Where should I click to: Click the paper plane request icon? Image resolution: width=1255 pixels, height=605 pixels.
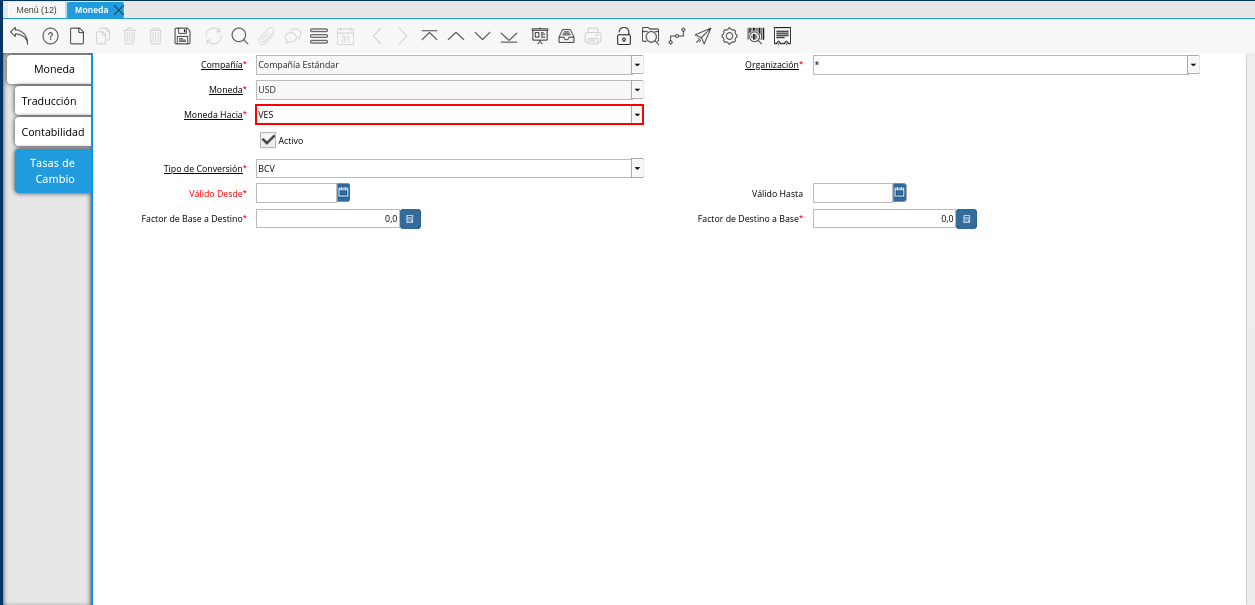703,36
